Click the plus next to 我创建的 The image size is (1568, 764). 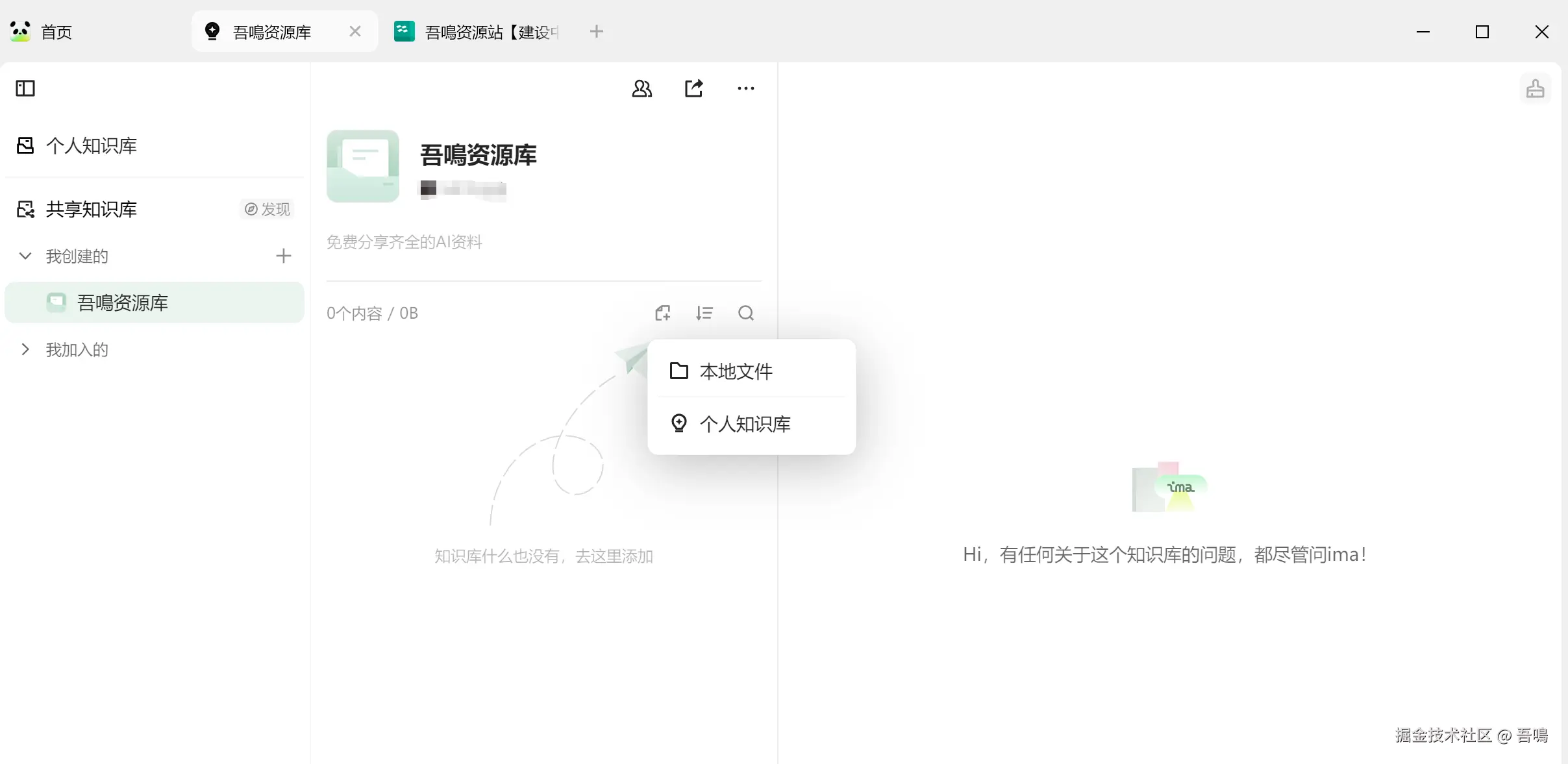click(x=283, y=256)
